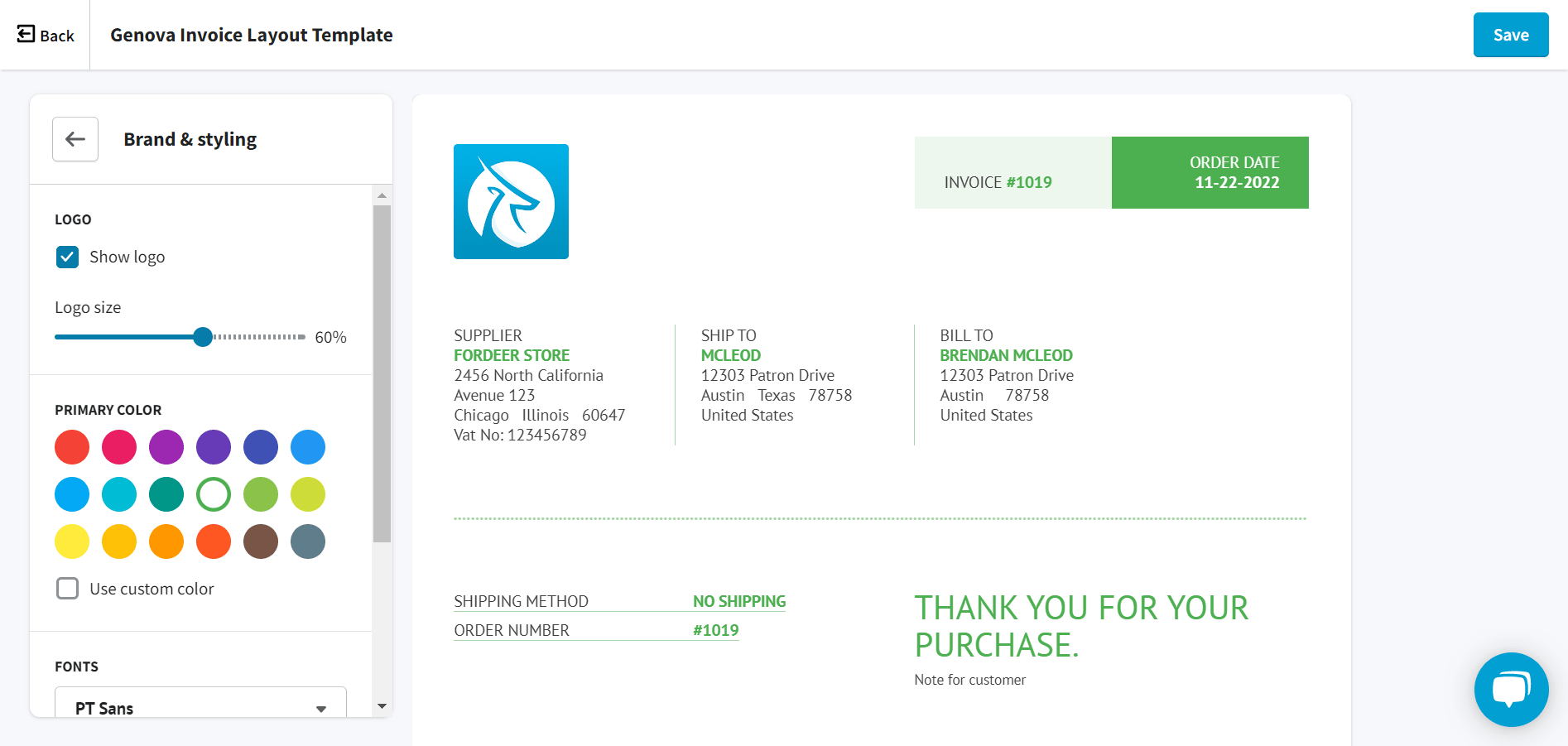
Task: Click the Save button
Action: point(1511,35)
